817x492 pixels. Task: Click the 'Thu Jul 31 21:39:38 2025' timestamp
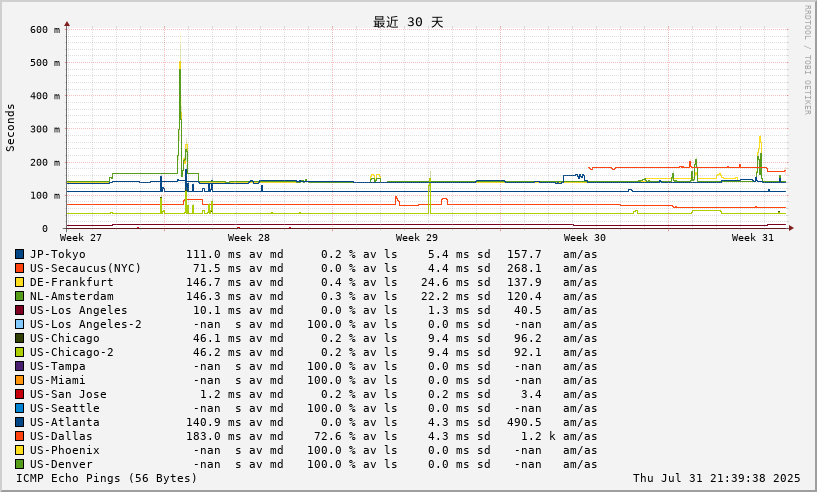coord(716,478)
